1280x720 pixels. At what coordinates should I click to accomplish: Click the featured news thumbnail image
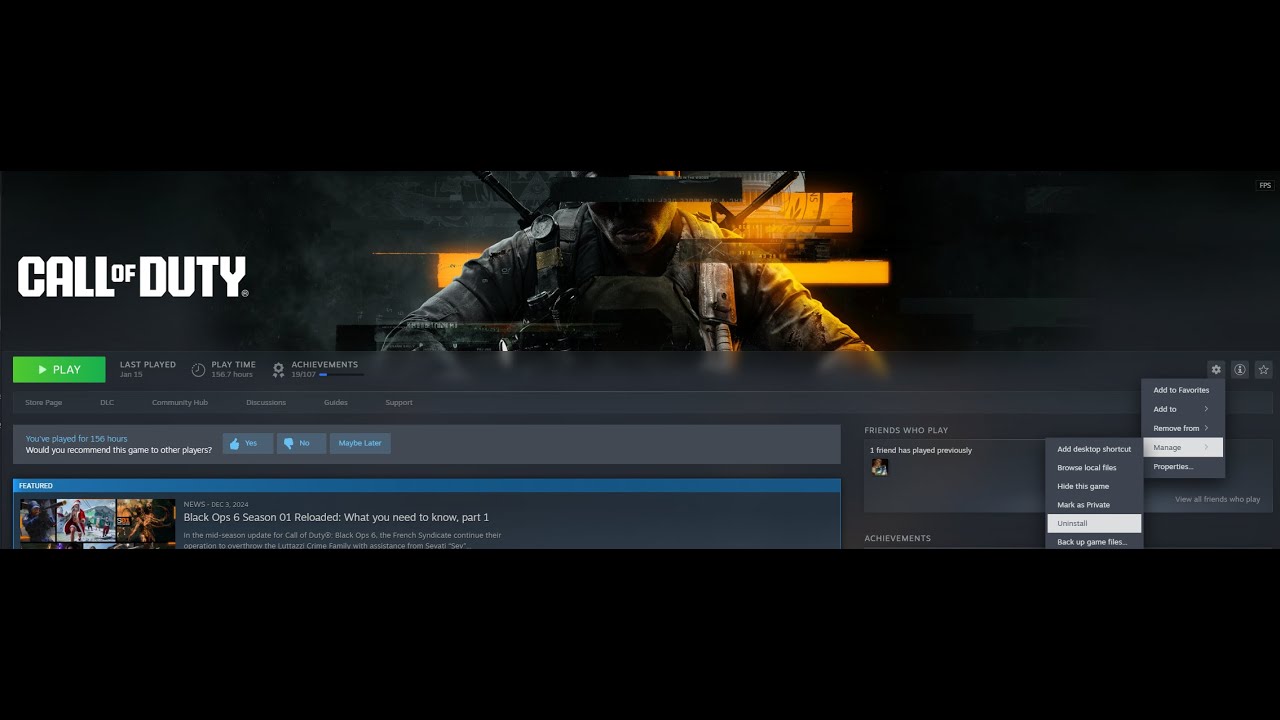pos(98,523)
